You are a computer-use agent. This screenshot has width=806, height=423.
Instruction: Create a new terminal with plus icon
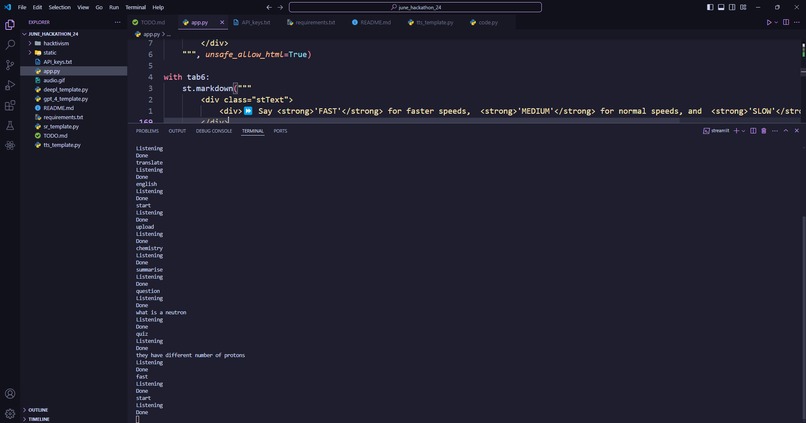[736, 131]
